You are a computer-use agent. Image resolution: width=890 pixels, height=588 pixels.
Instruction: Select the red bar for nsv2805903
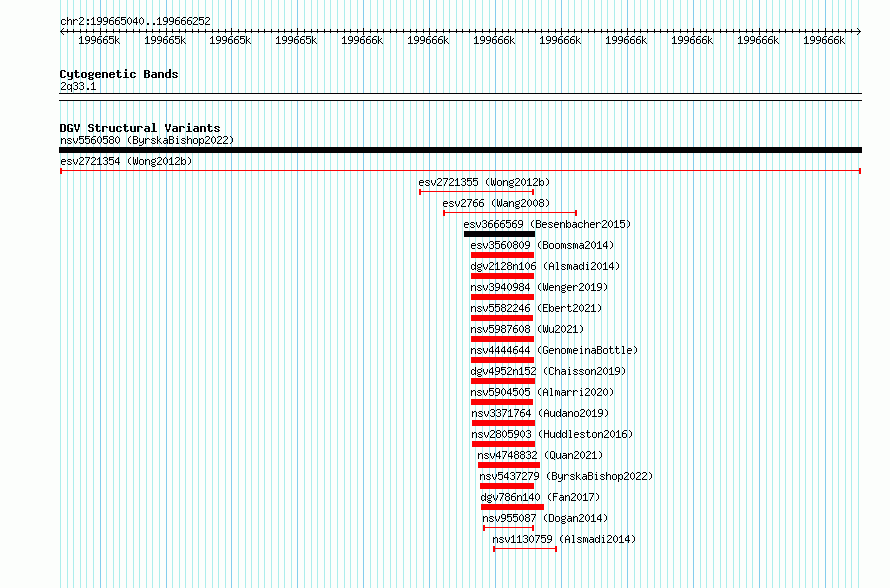coord(503,444)
